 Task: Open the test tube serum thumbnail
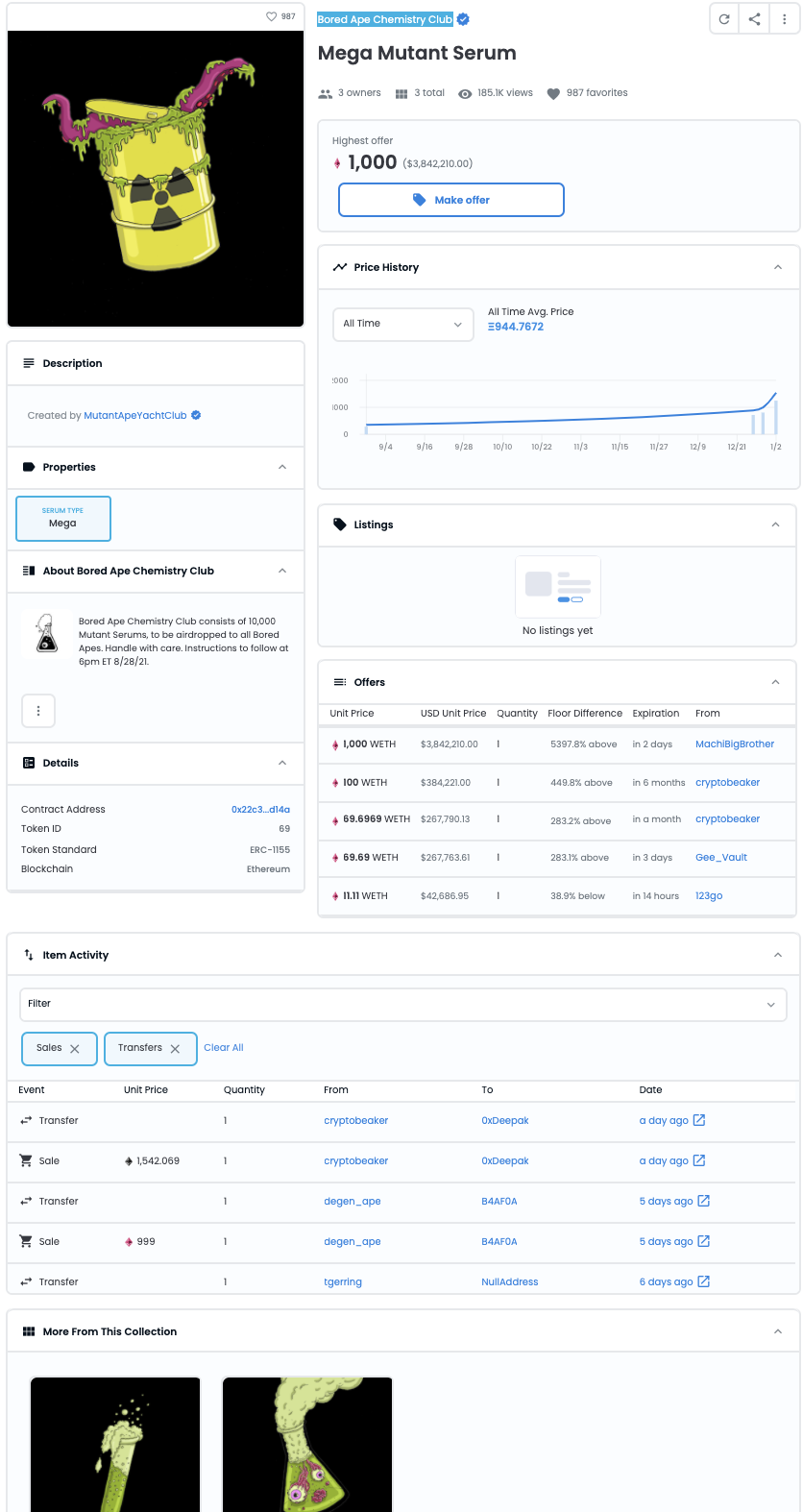click(x=115, y=1445)
